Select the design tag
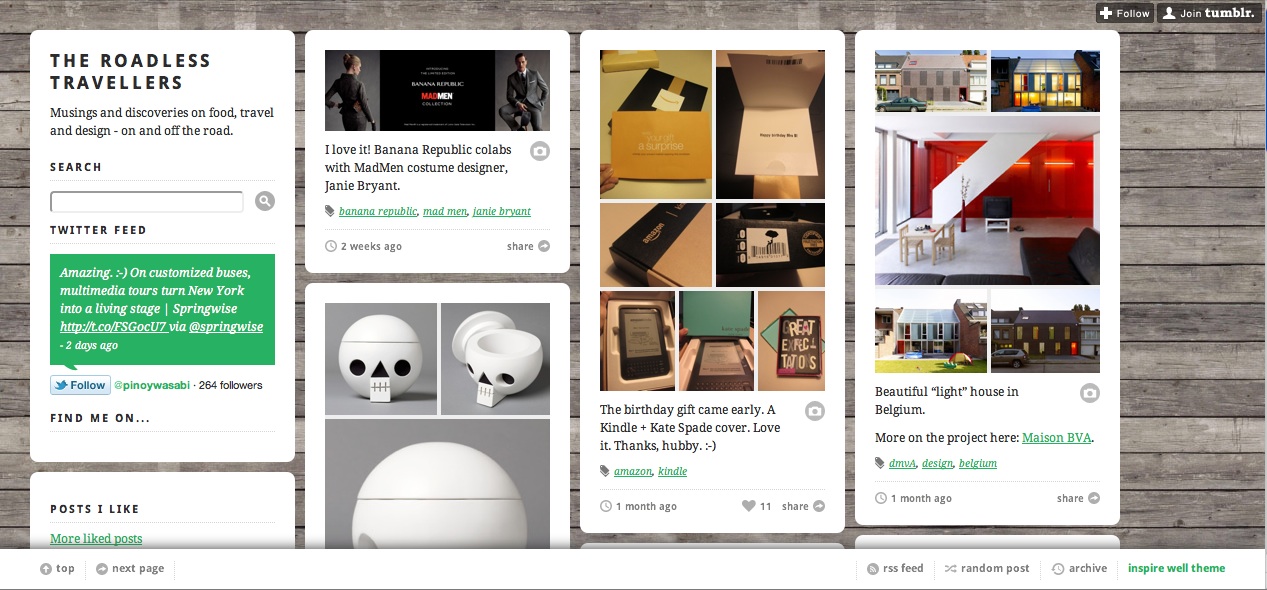 [x=937, y=464]
